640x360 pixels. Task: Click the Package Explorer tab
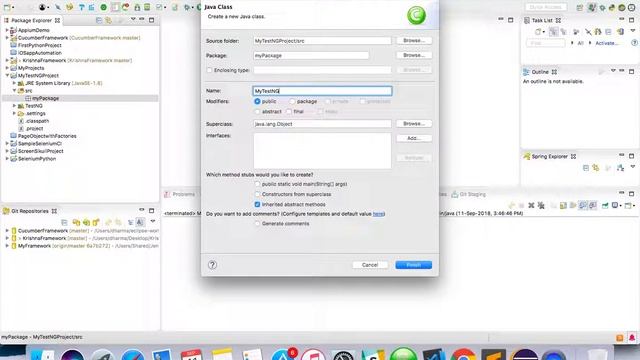(x=31, y=20)
